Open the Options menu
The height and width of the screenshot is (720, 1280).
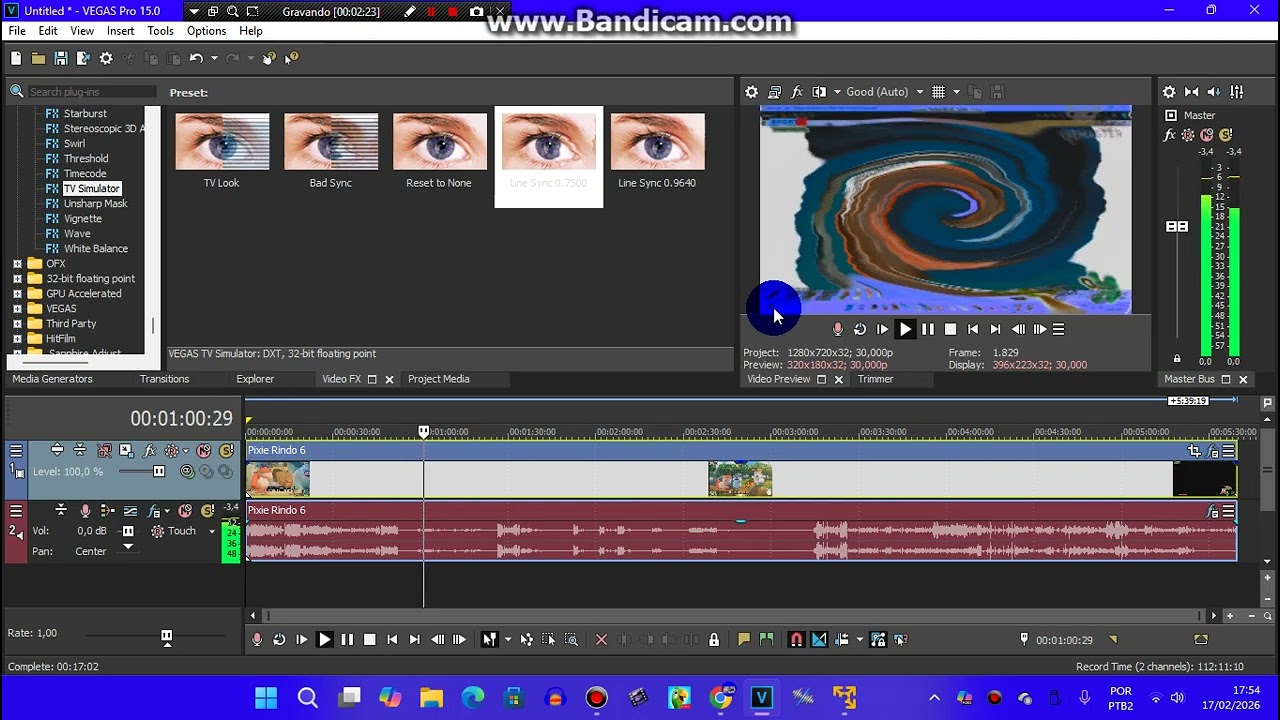coord(206,31)
